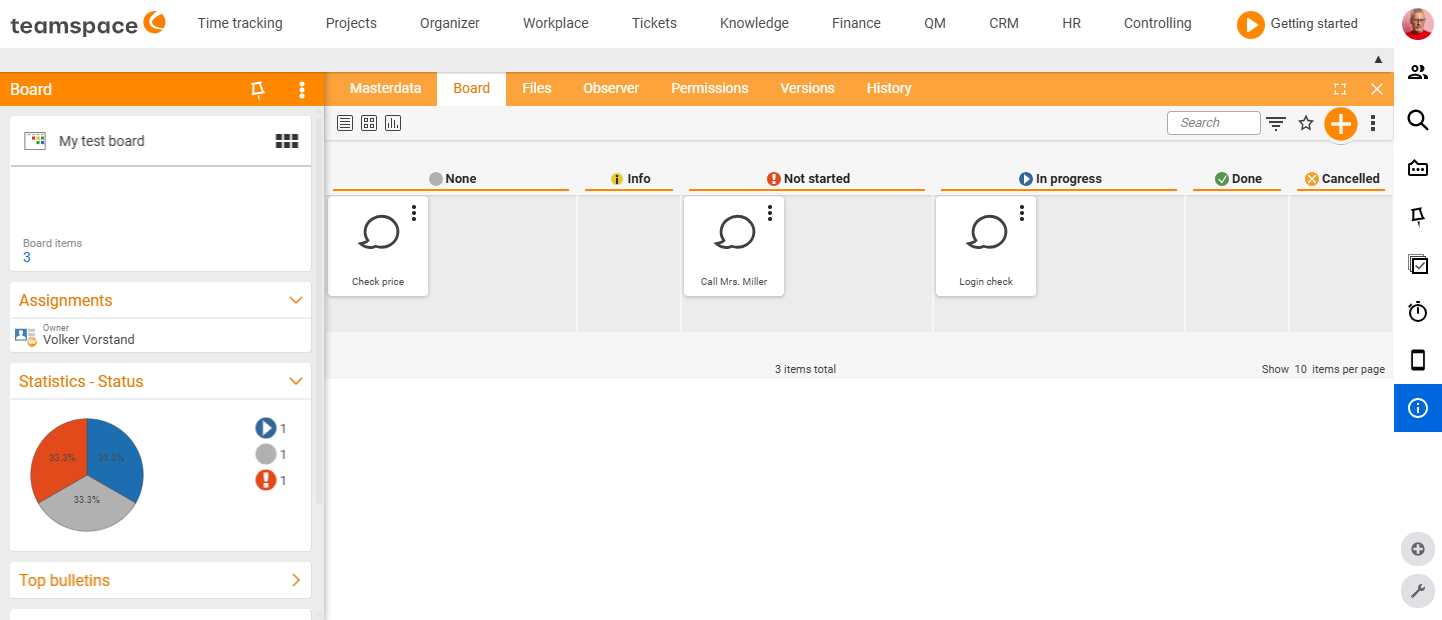Open Call Mrs. Miller card options menu
The width and height of the screenshot is (1442, 620).
click(x=770, y=212)
